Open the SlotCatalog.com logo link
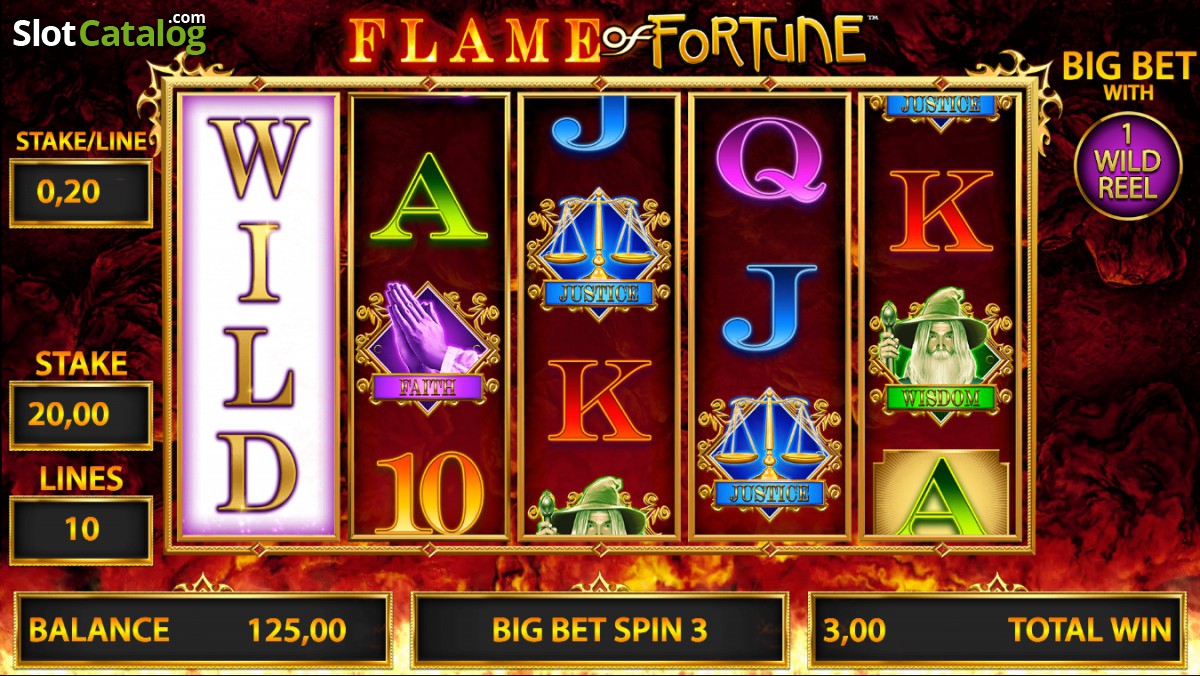Viewport: 1200px width, 676px height. coord(109,32)
